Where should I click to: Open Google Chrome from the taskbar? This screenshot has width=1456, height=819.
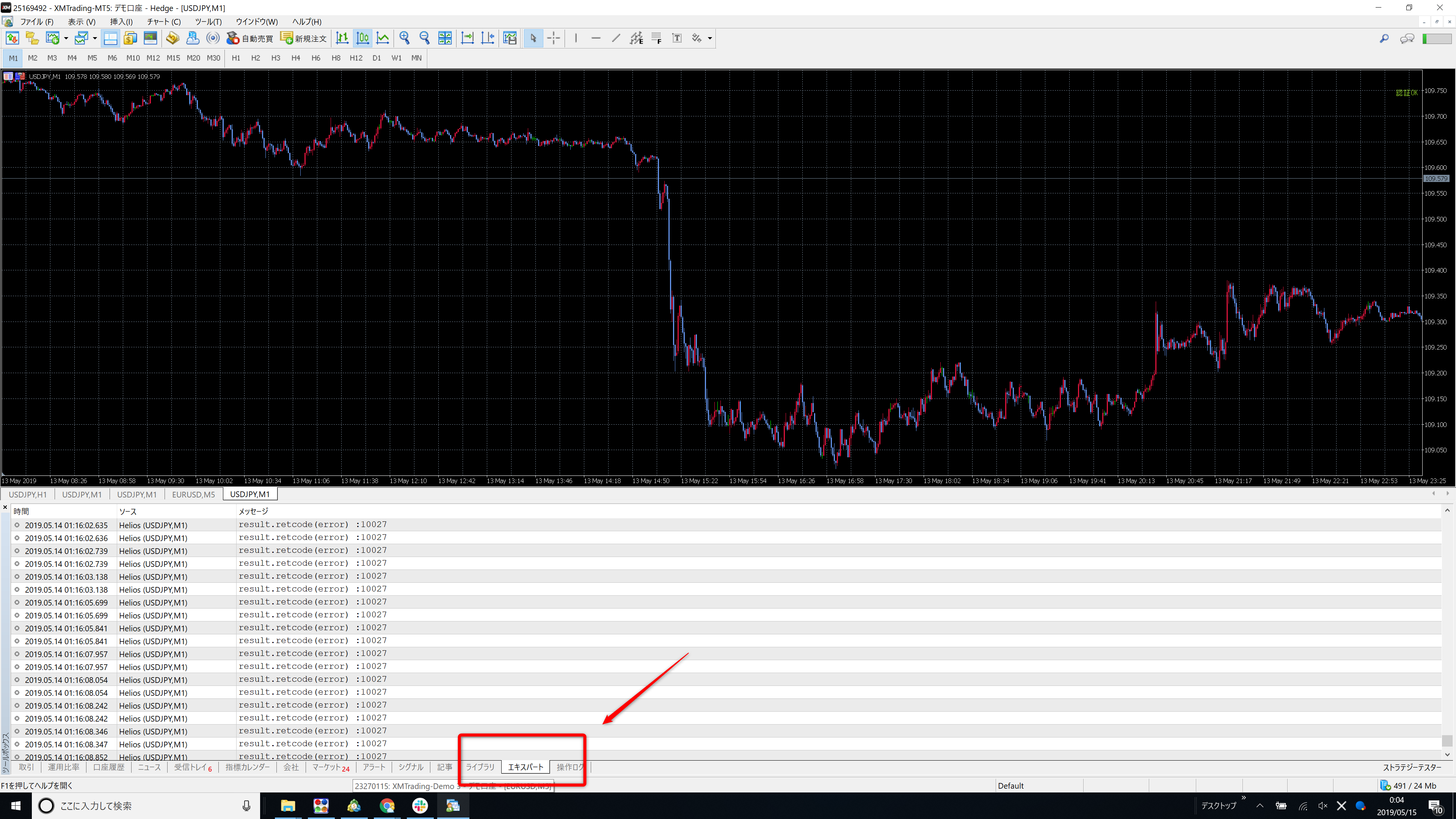point(387,805)
